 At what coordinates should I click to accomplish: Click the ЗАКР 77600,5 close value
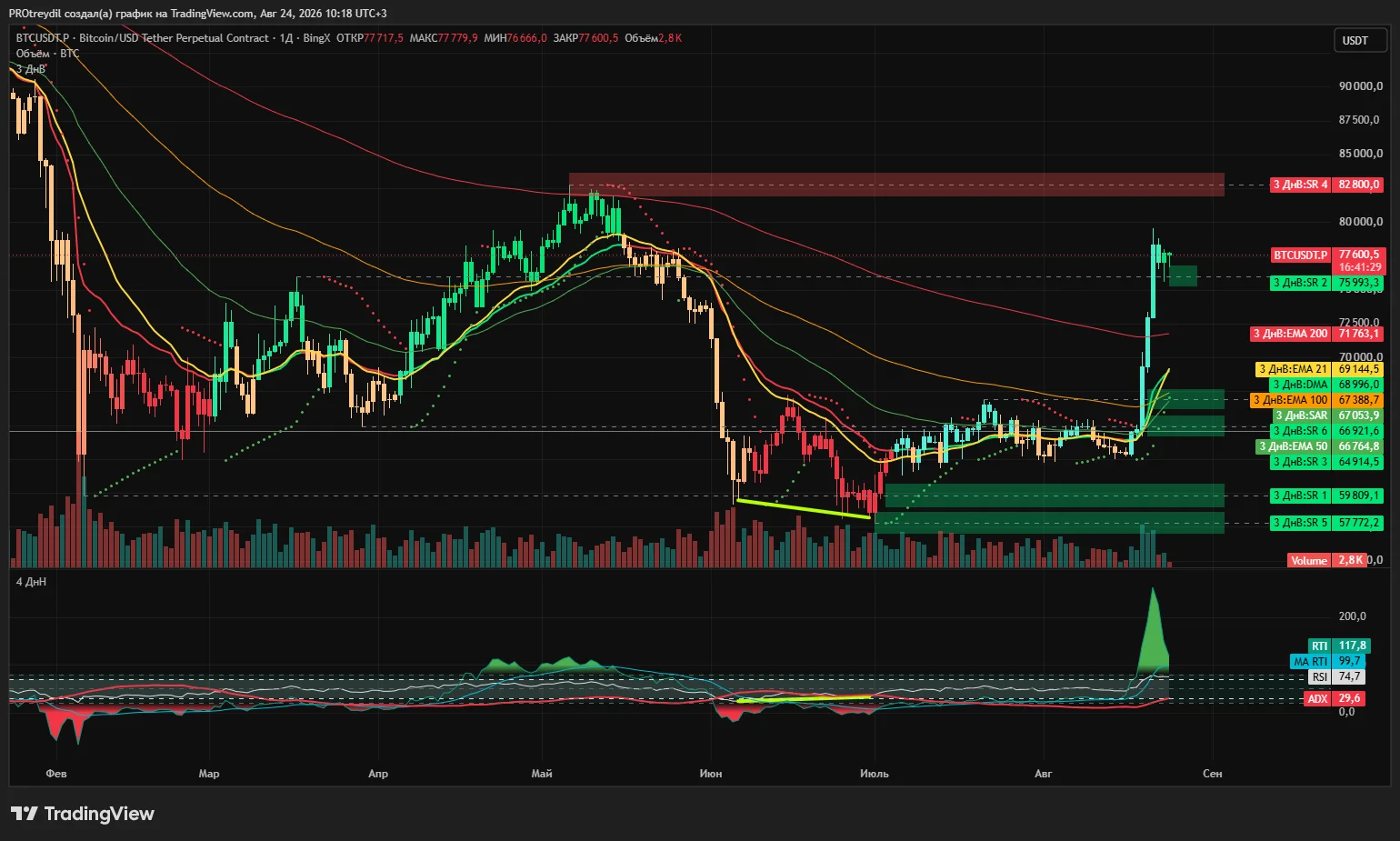pyautogui.click(x=585, y=38)
